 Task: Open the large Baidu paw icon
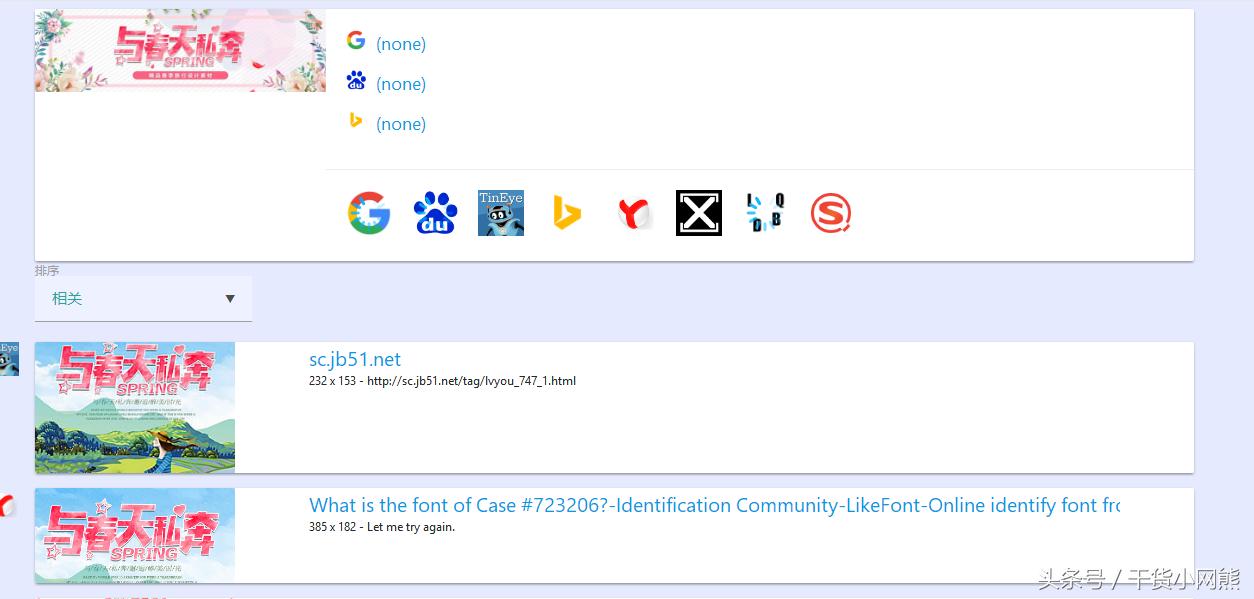(x=435, y=213)
